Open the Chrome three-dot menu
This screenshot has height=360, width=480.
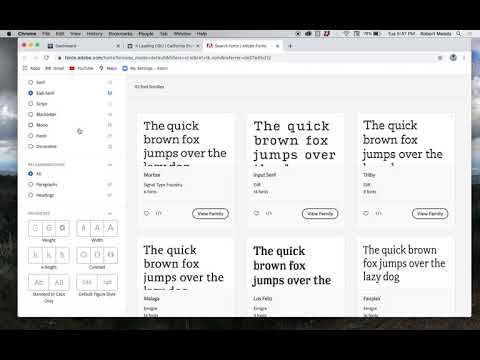tap(464, 58)
